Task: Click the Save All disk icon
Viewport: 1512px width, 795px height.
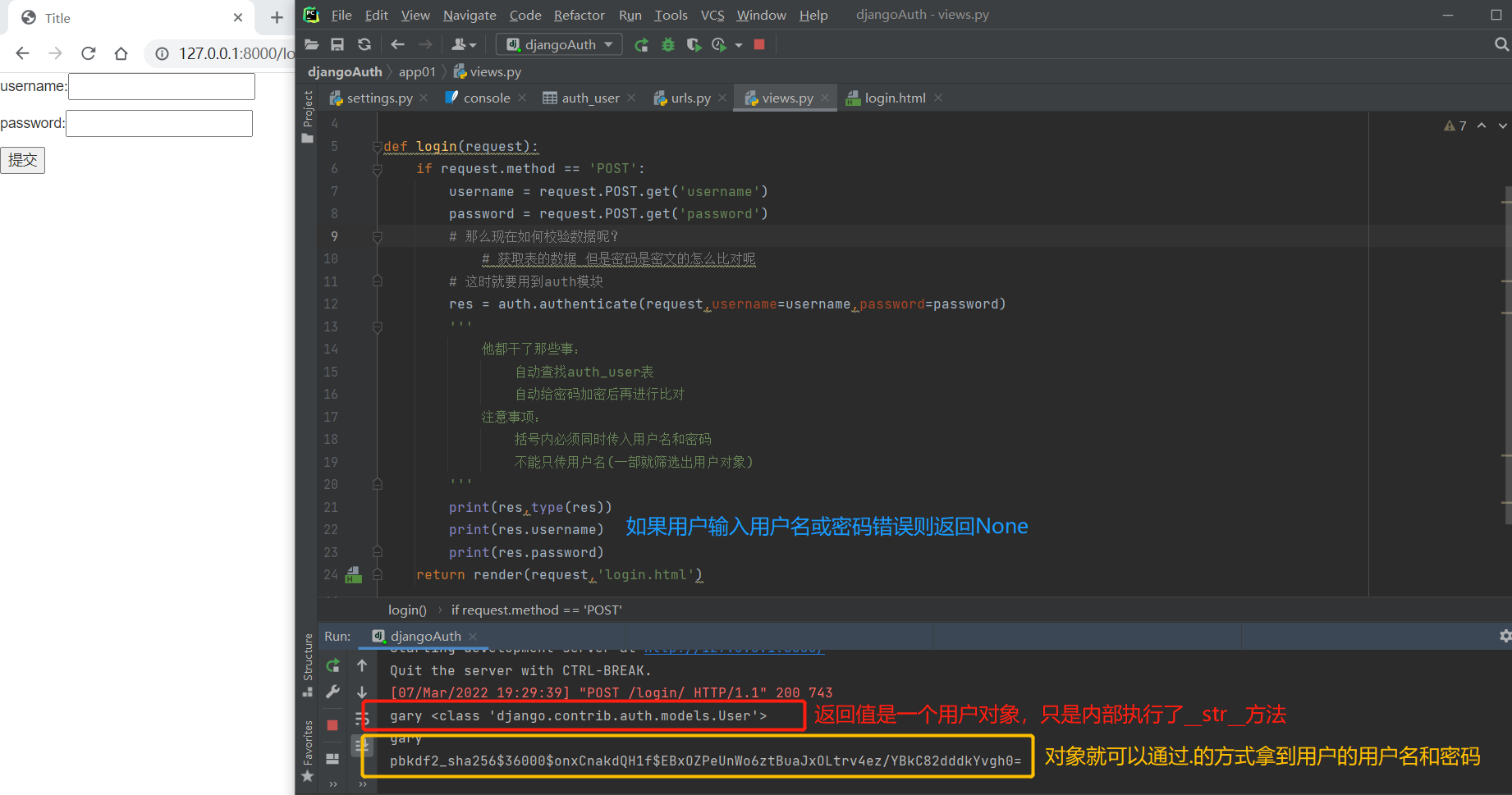Action: pyautogui.click(x=337, y=44)
